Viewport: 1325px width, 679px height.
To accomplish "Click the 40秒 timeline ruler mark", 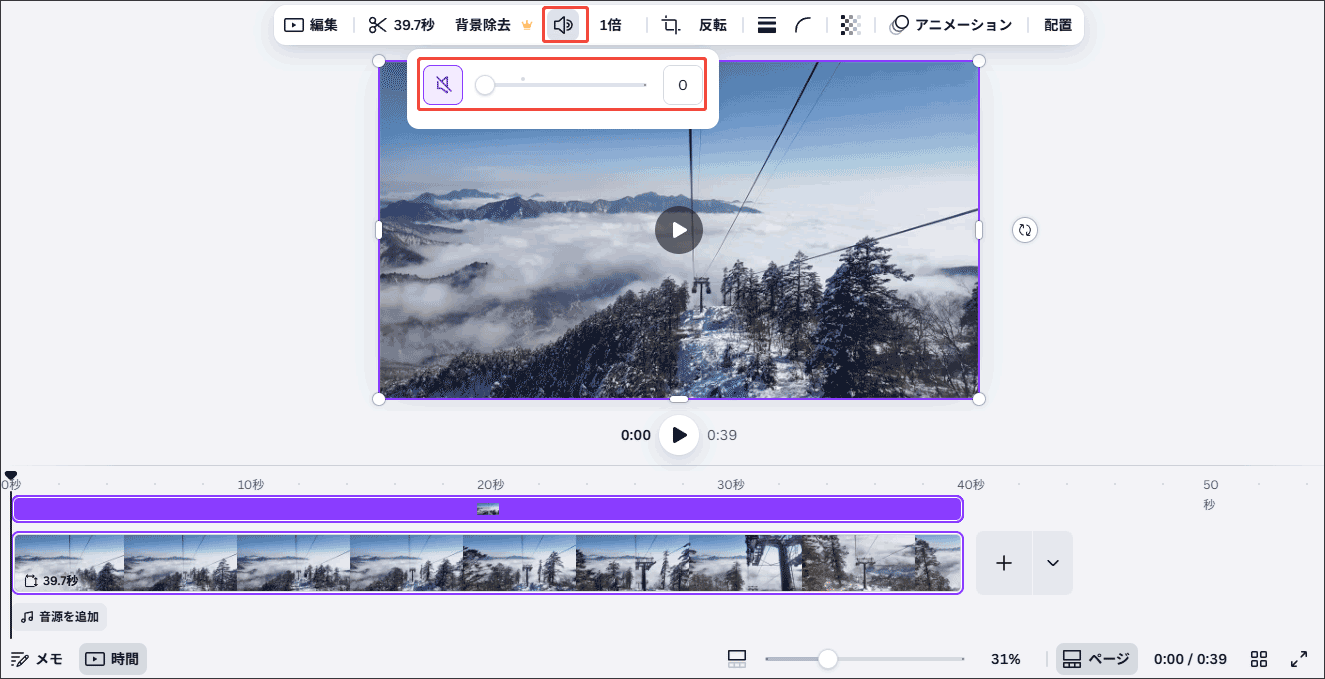I will (971, 485).
